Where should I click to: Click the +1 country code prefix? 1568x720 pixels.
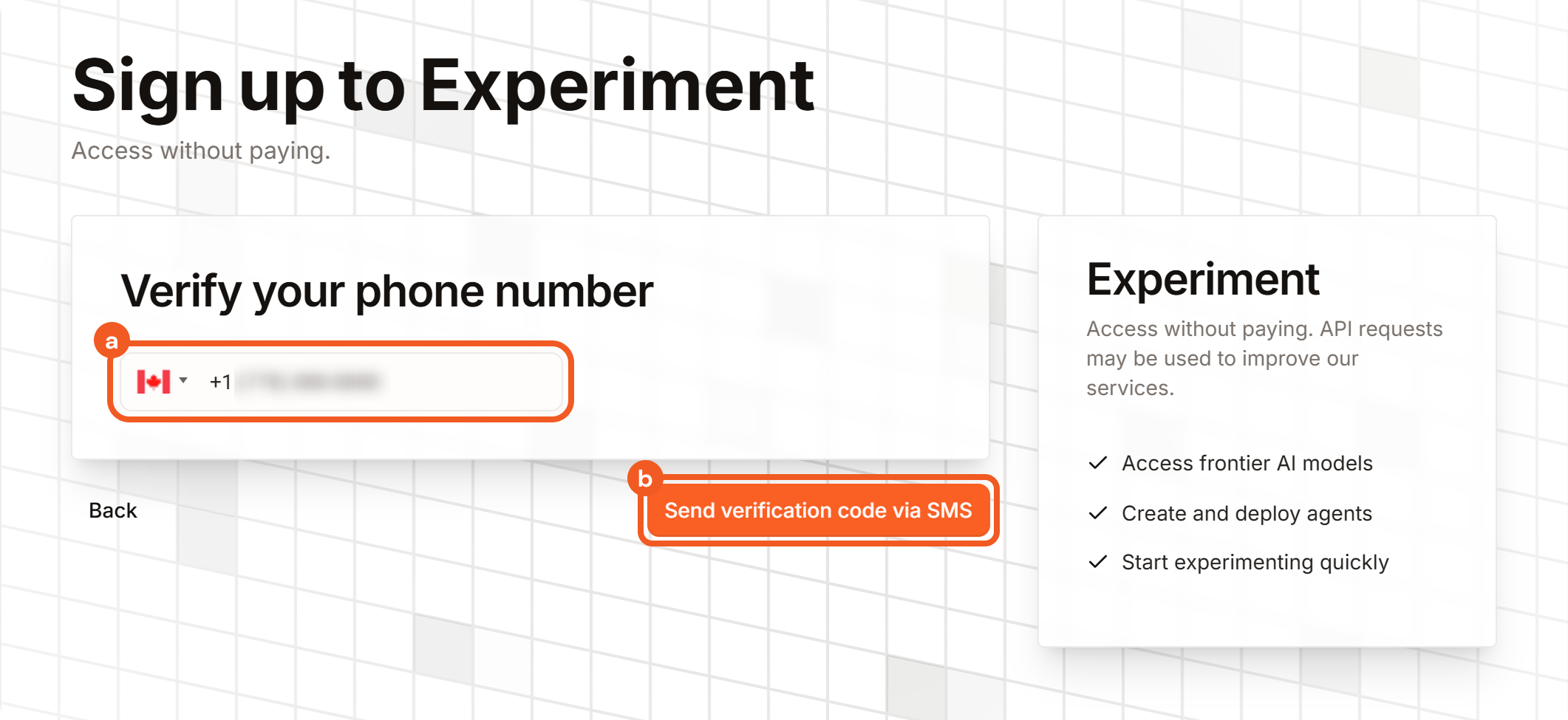220,382
